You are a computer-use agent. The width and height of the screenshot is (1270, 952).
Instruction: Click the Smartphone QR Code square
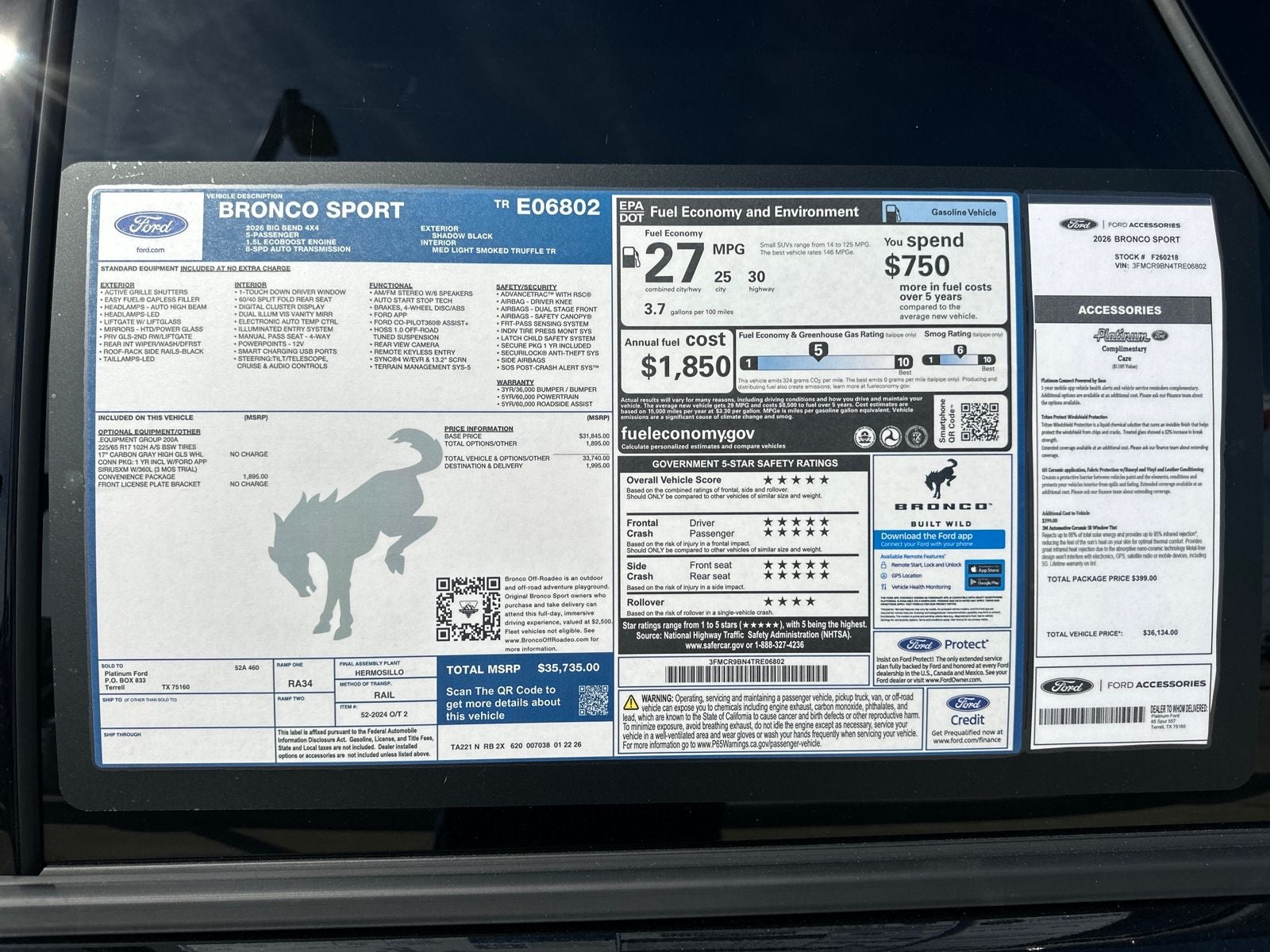click(x=979, y=420)
